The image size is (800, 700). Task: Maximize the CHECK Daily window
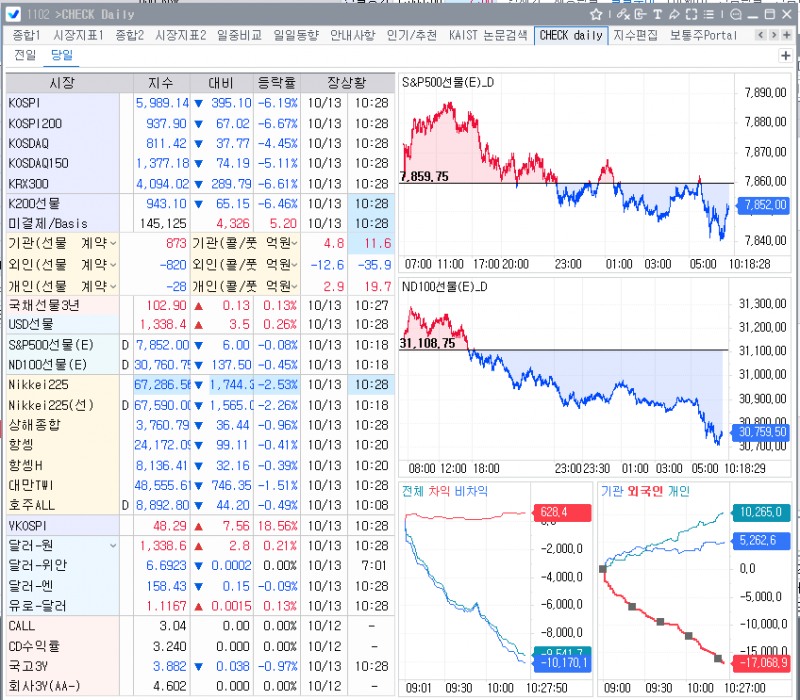770,14
